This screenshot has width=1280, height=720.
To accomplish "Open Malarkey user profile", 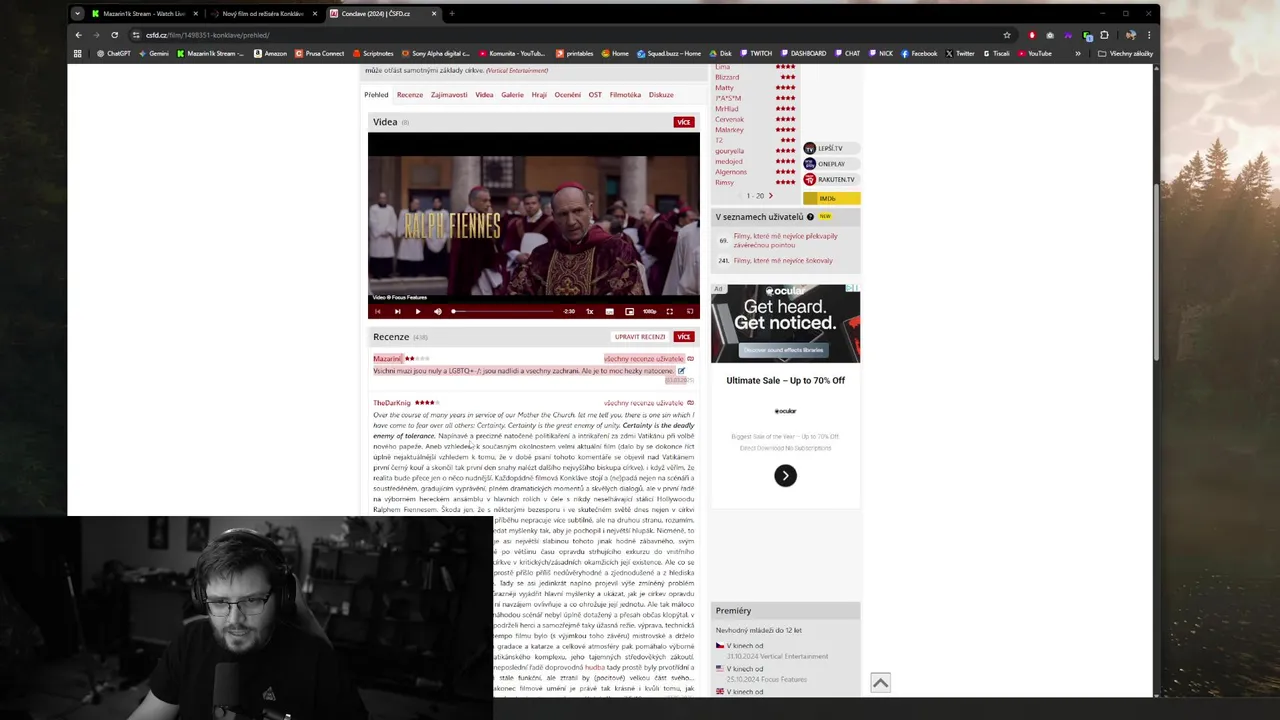I will click(x=729, y=130).
